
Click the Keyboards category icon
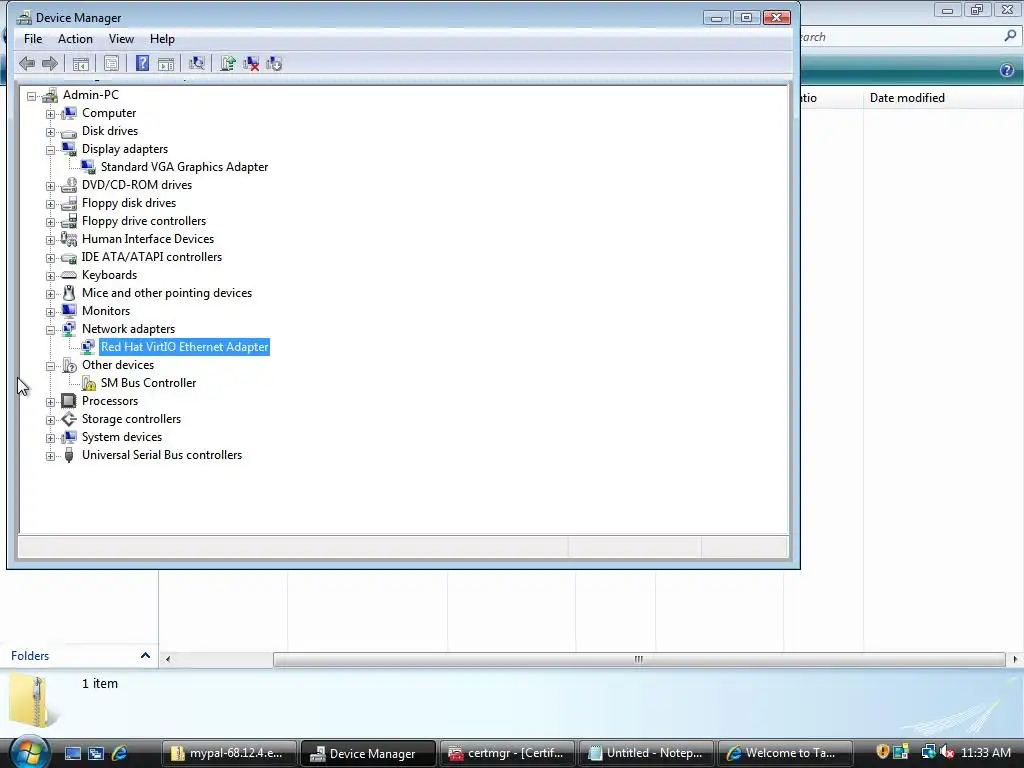[x=69, y=275]
